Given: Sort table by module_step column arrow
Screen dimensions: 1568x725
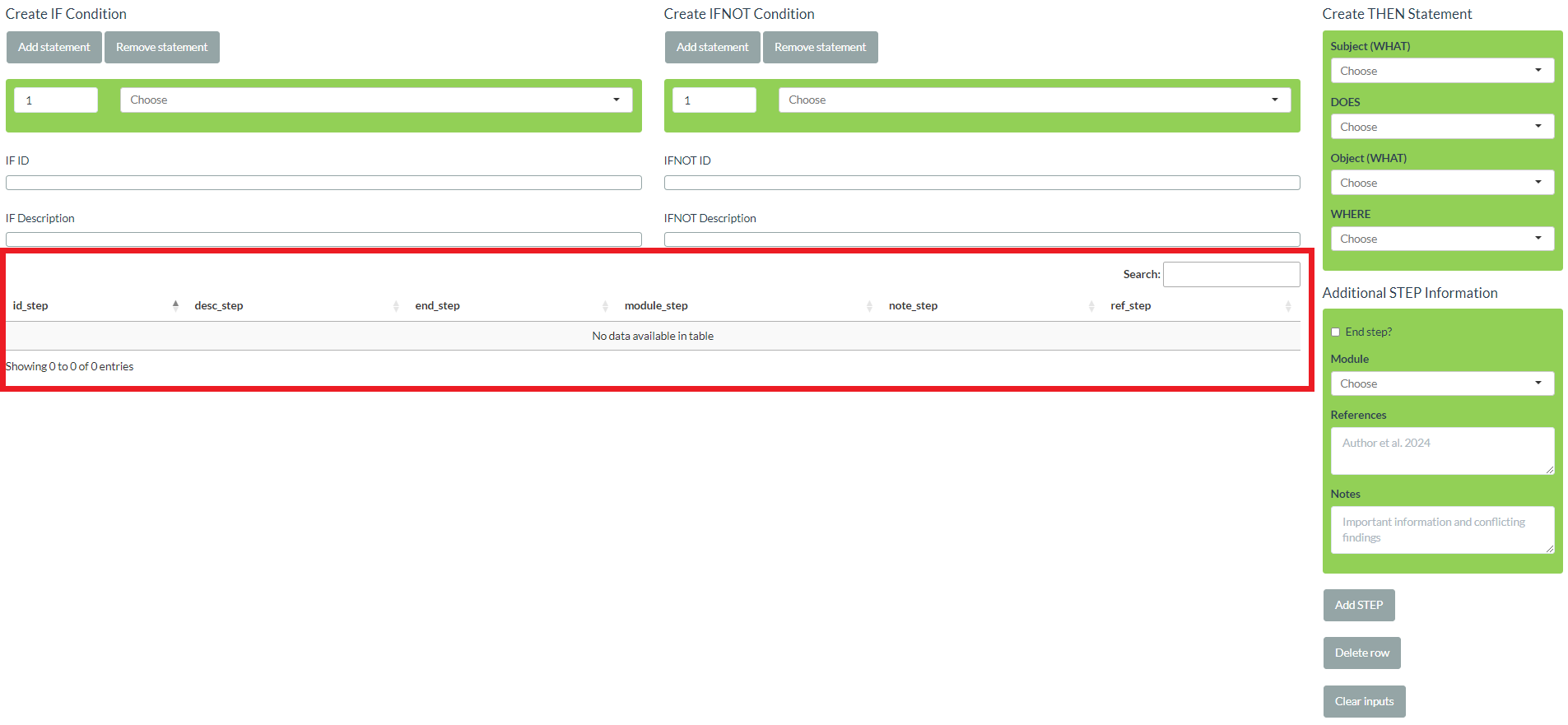Looking at the screenshot, I should [869, 306].
